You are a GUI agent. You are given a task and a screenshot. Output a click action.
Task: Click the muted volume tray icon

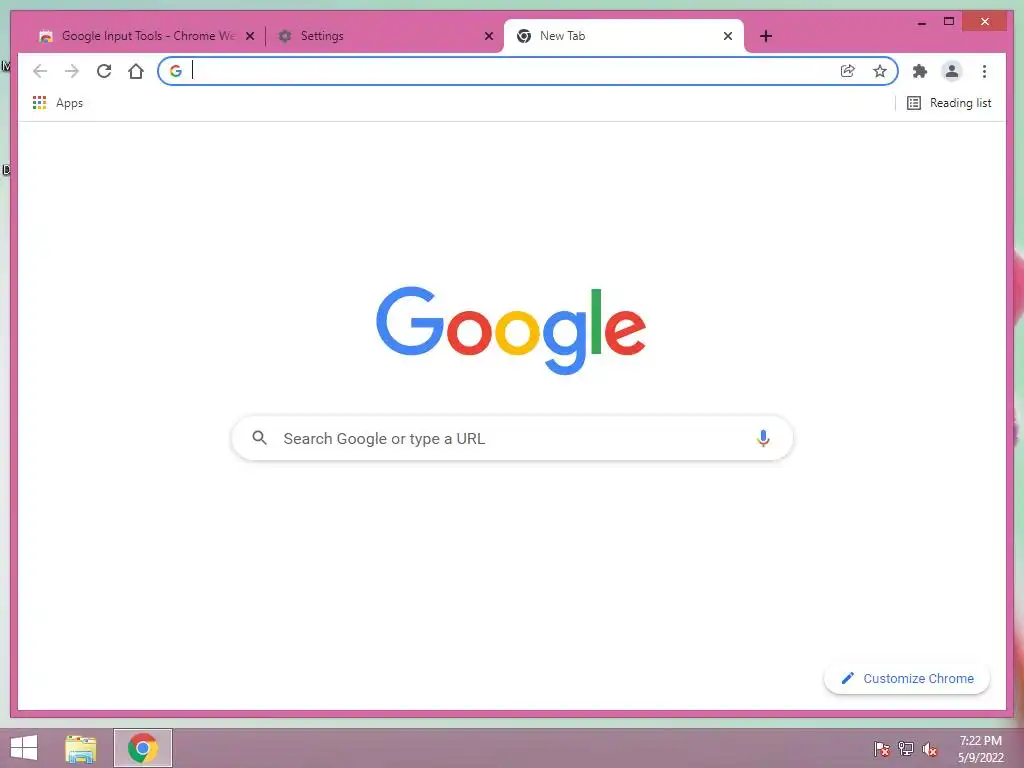click(930, 748)
